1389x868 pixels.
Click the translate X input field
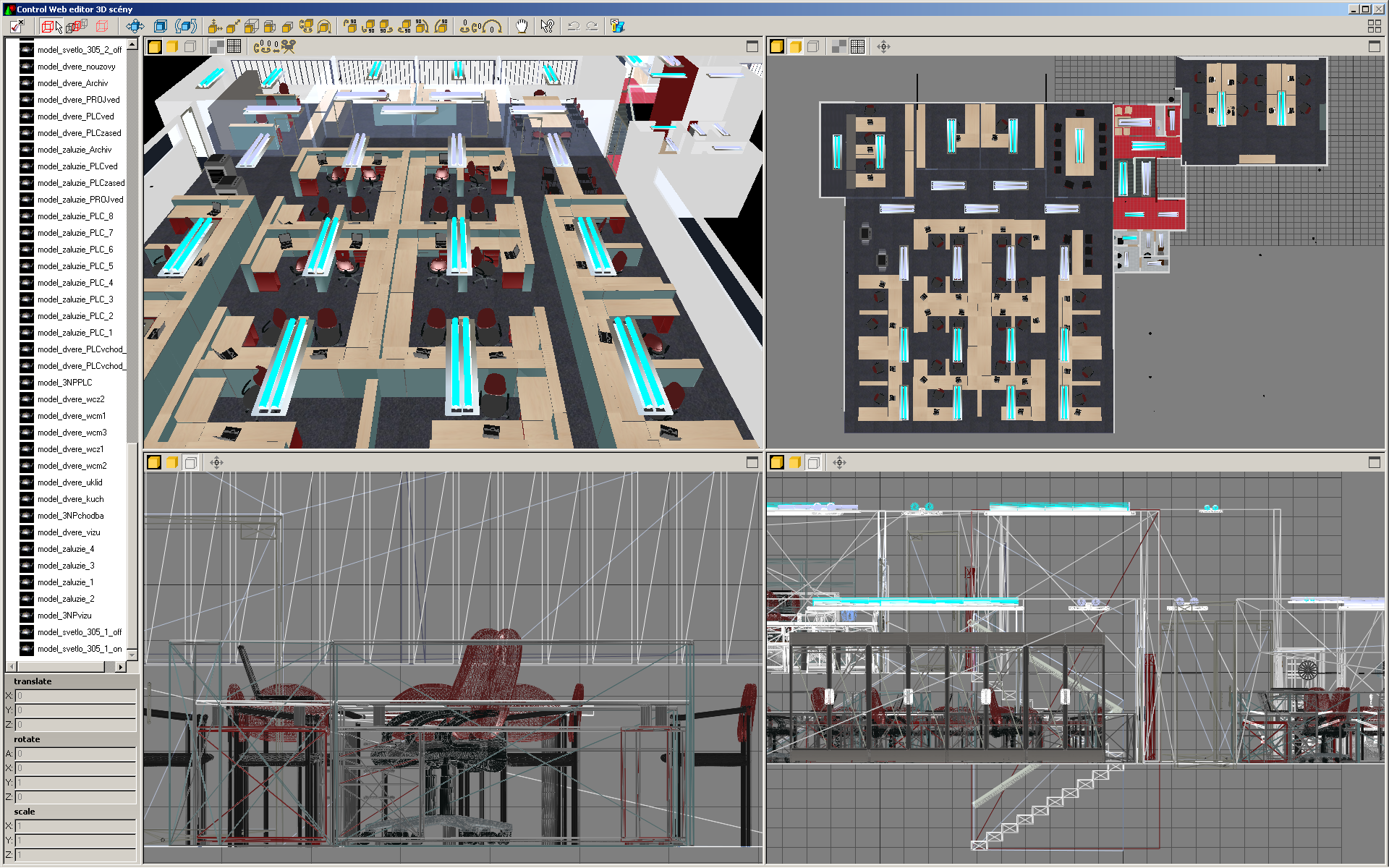coord(75,696)
